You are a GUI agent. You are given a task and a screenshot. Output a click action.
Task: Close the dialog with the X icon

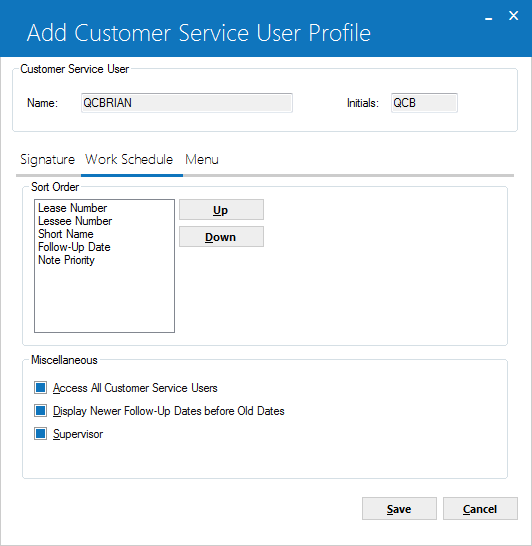pos(514,16)
